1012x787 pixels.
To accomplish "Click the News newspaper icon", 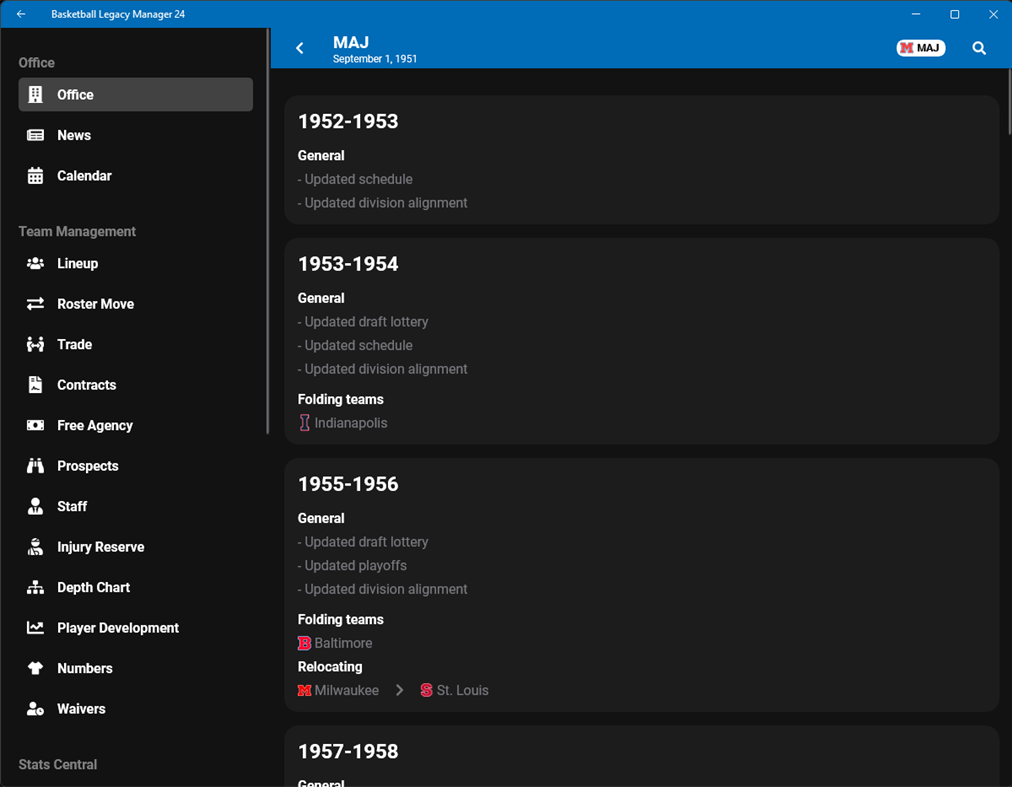I will tap(35, 135).
